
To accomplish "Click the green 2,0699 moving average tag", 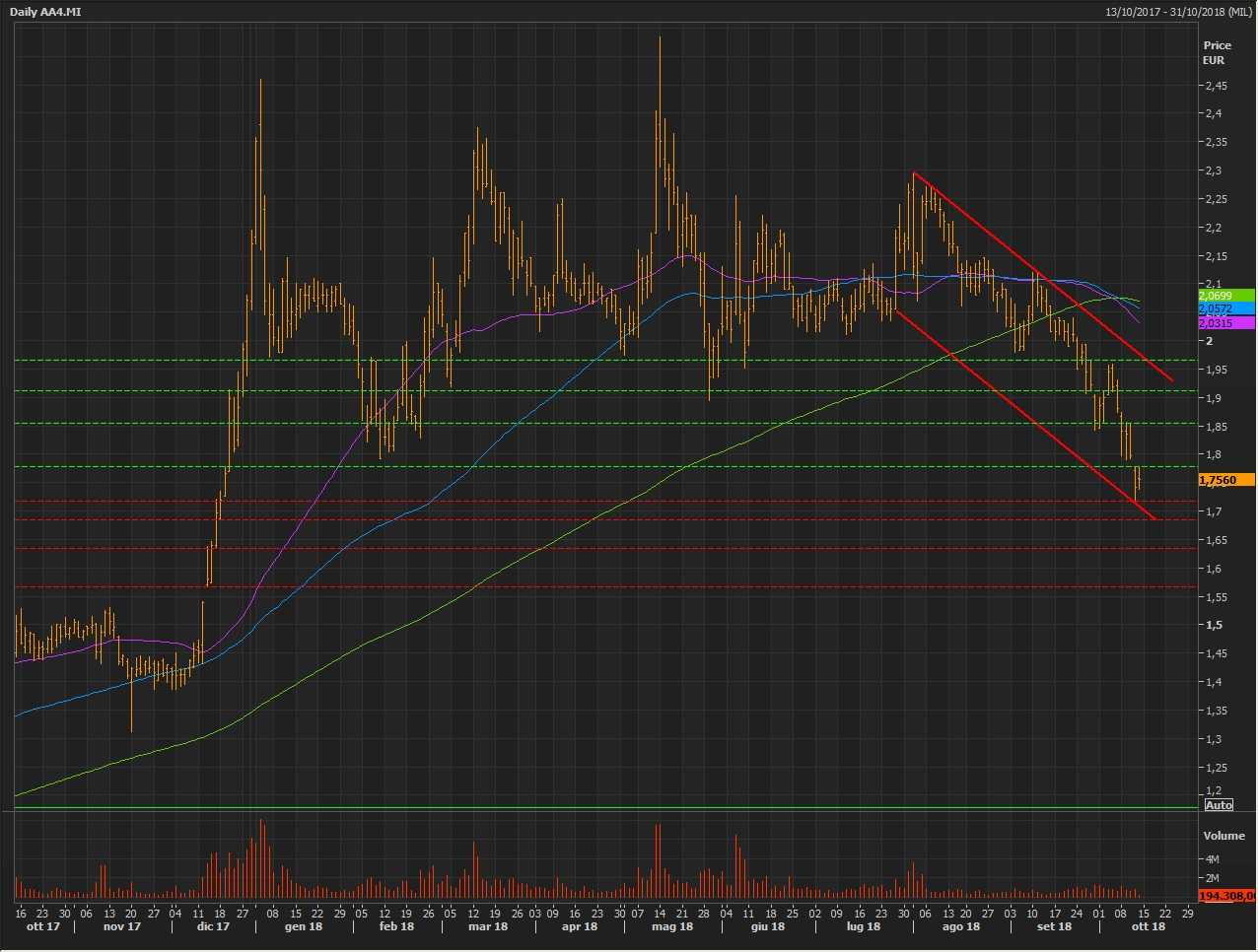I will tap(1225, 296).
